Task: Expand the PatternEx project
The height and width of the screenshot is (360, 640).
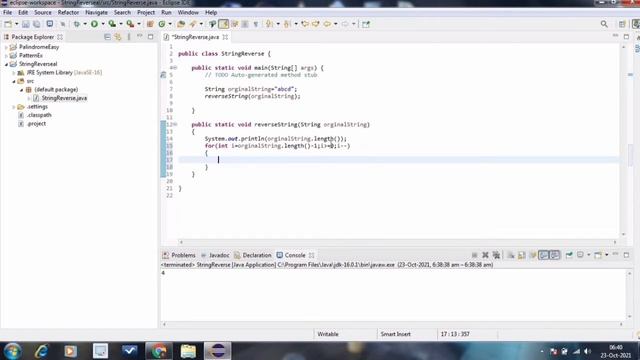Action: click(6, 56)
